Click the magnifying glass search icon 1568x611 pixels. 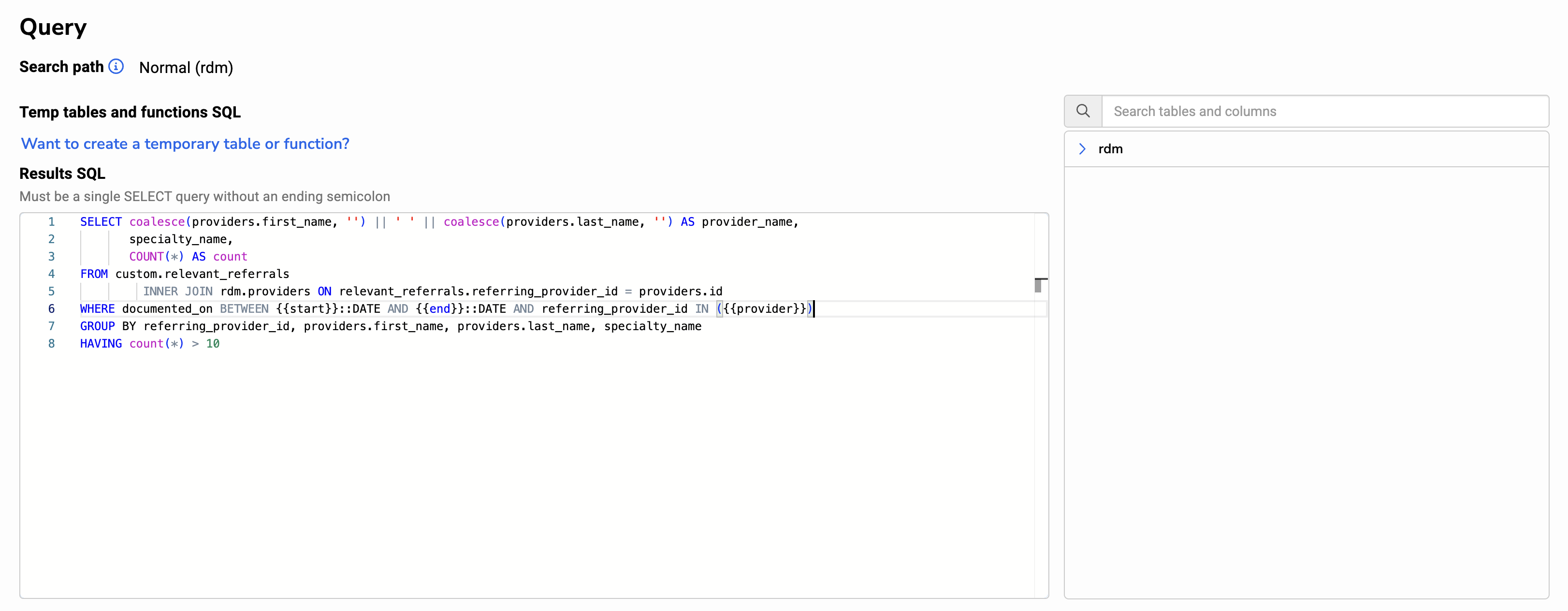pos(1082,111)
